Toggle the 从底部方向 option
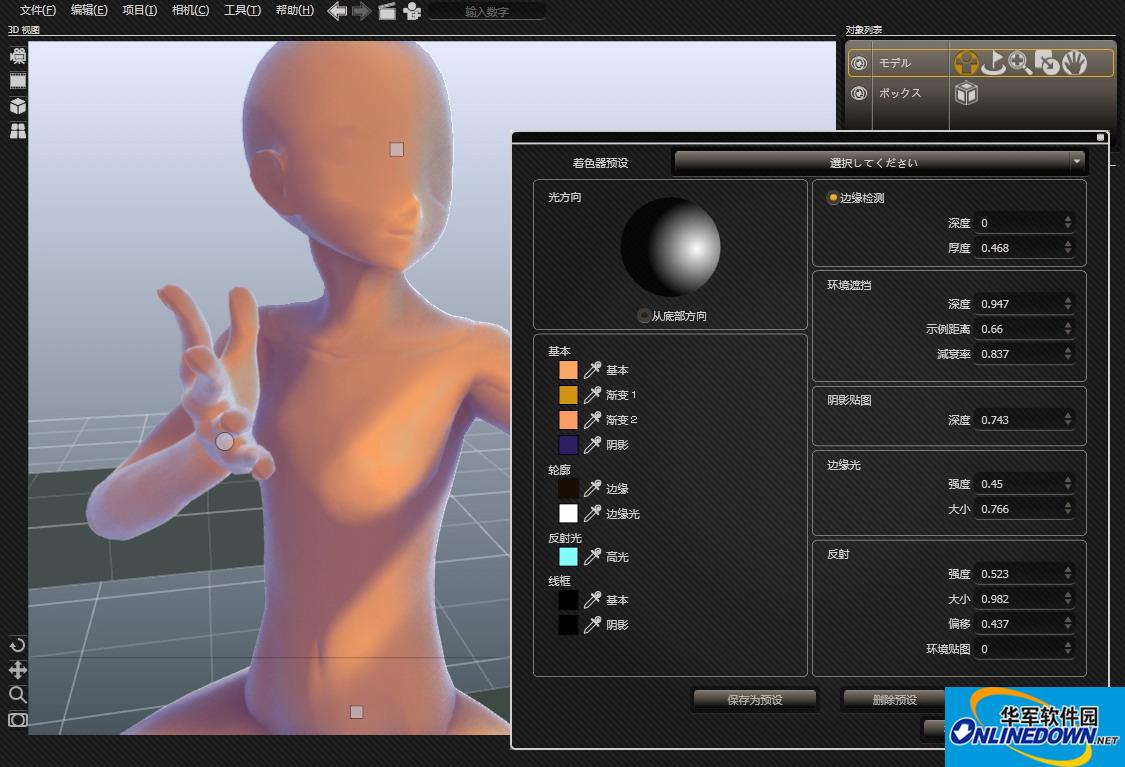 643,316
